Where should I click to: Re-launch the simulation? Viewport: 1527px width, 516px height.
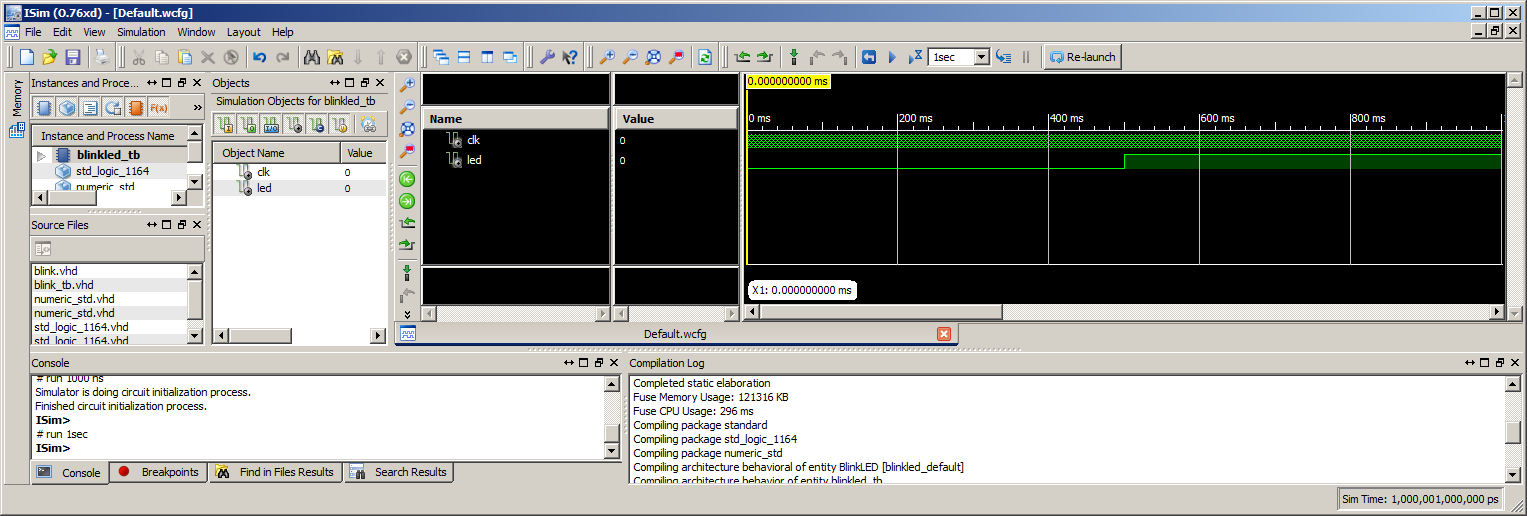point(1081,57)
